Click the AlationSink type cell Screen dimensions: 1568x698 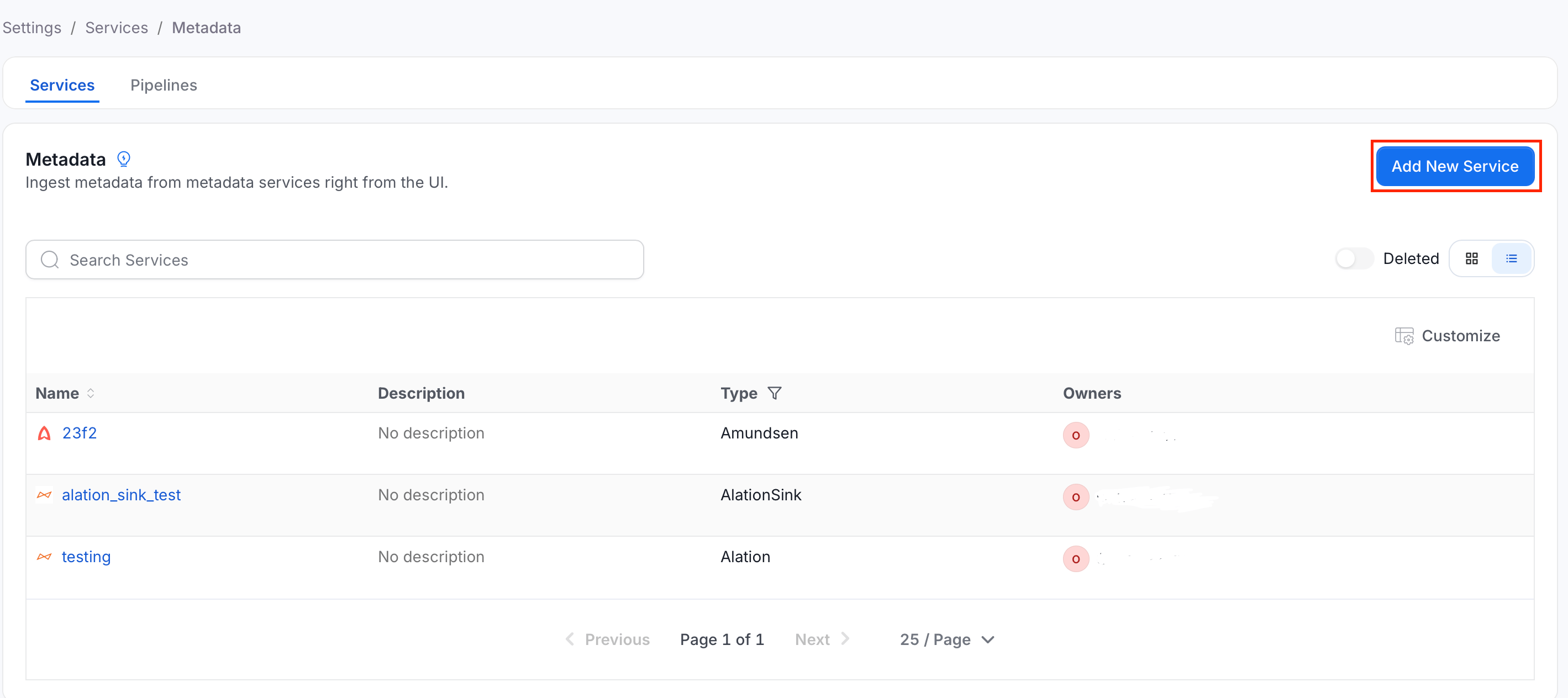pyautogui.click(x=761, y=495)
